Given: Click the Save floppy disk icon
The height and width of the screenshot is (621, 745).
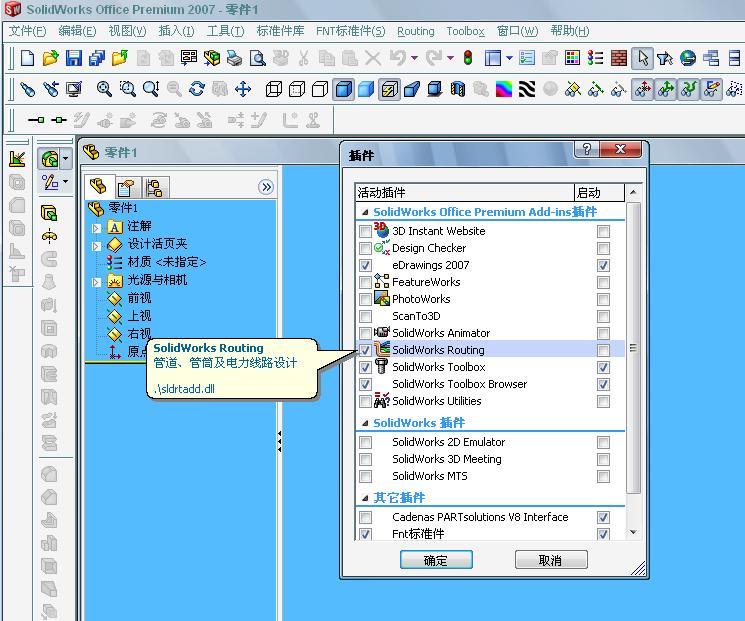Looking at the screenshot, I should coord(74,58).
